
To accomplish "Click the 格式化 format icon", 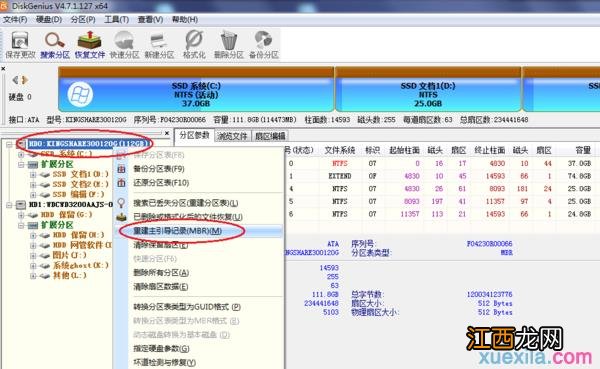I will 194,44.
